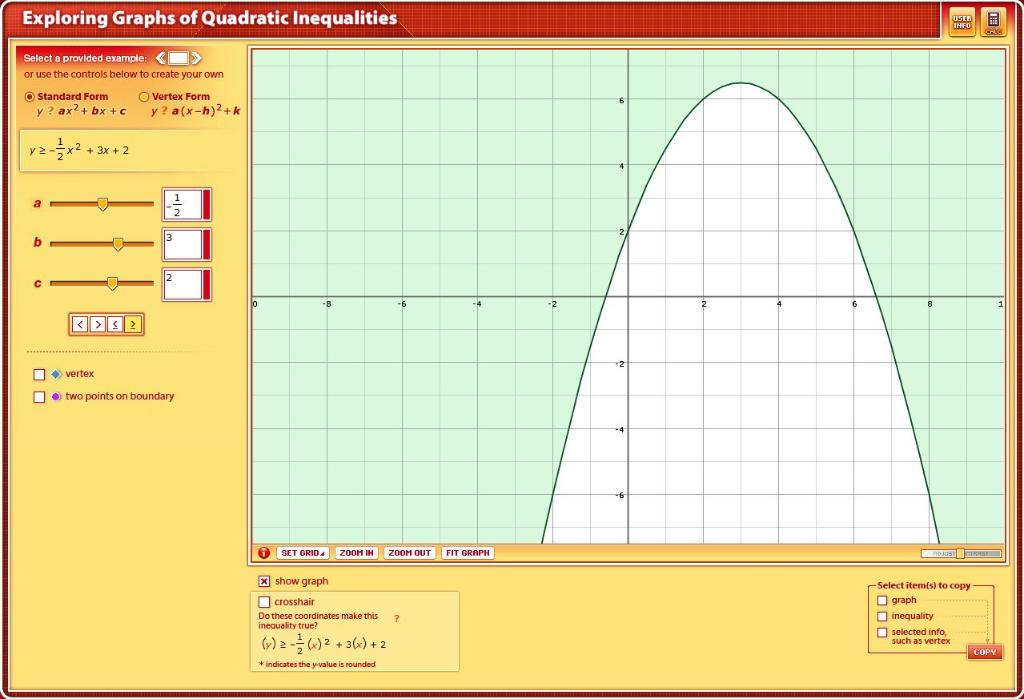
Task: Check the inequality item to copy
Action: pyautogui.click(x=882, y=616)
